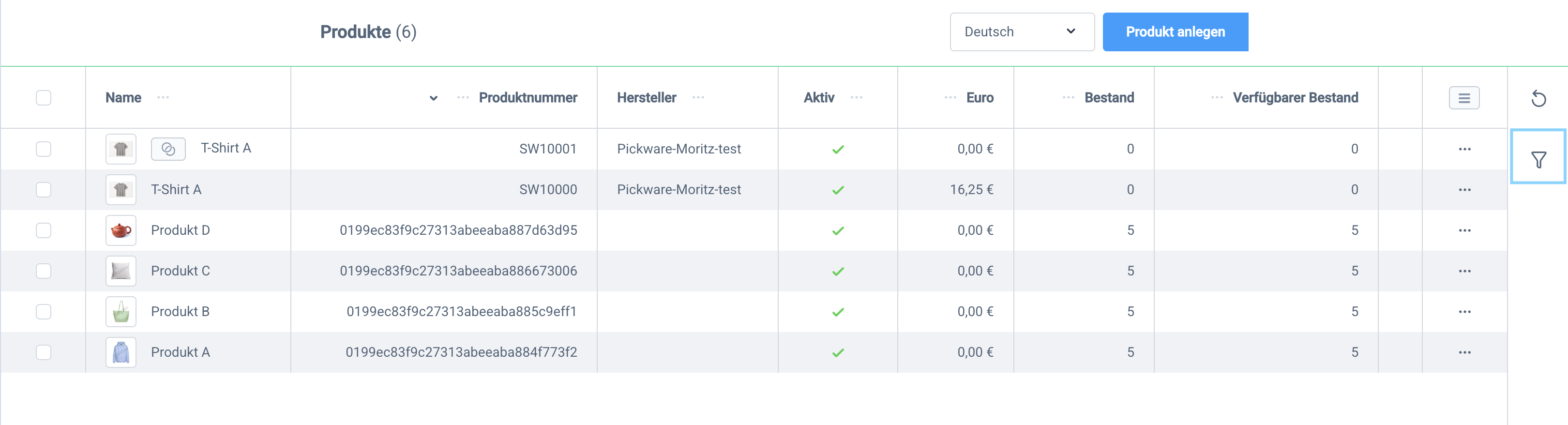Open Hersteller column options dots
This screenshot has height=425, width=1568.
click(698, 97)
